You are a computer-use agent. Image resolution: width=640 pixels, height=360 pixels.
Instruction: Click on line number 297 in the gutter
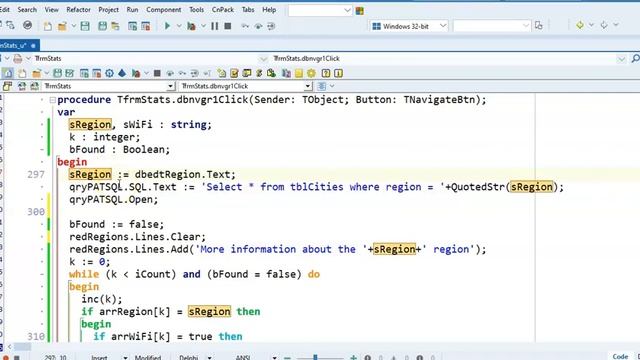(36, 175)
